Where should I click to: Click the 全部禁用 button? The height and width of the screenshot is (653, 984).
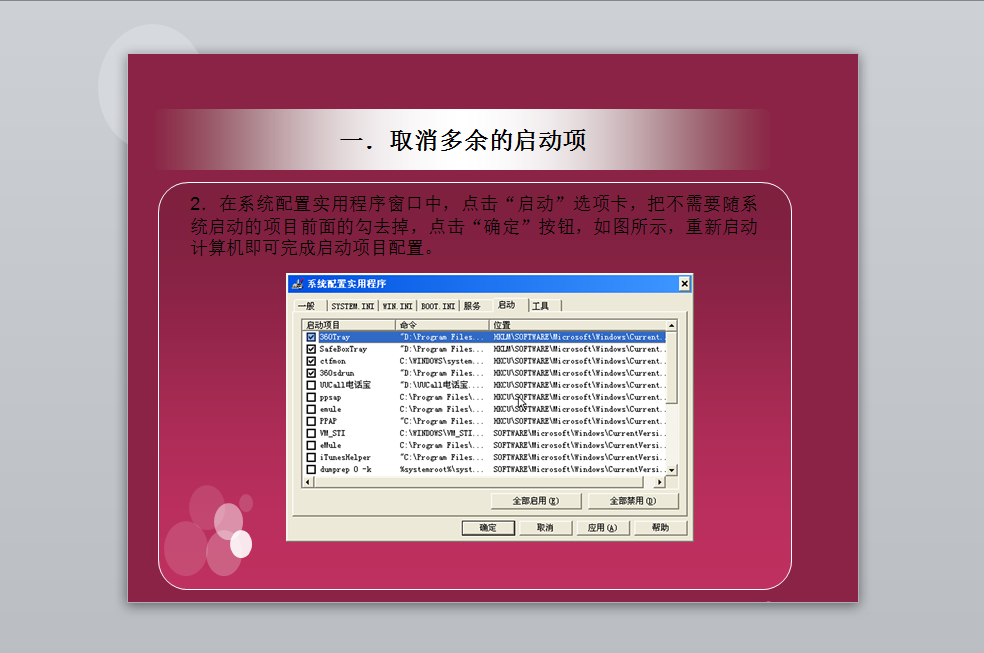pos(633,501)
